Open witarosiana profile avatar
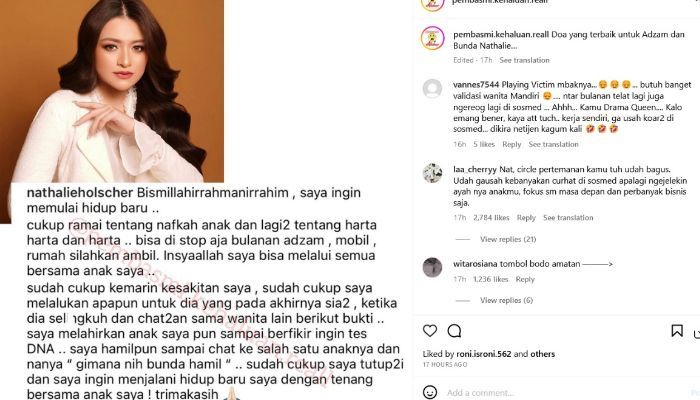700x400 pixels. click(x=433, y=267)
